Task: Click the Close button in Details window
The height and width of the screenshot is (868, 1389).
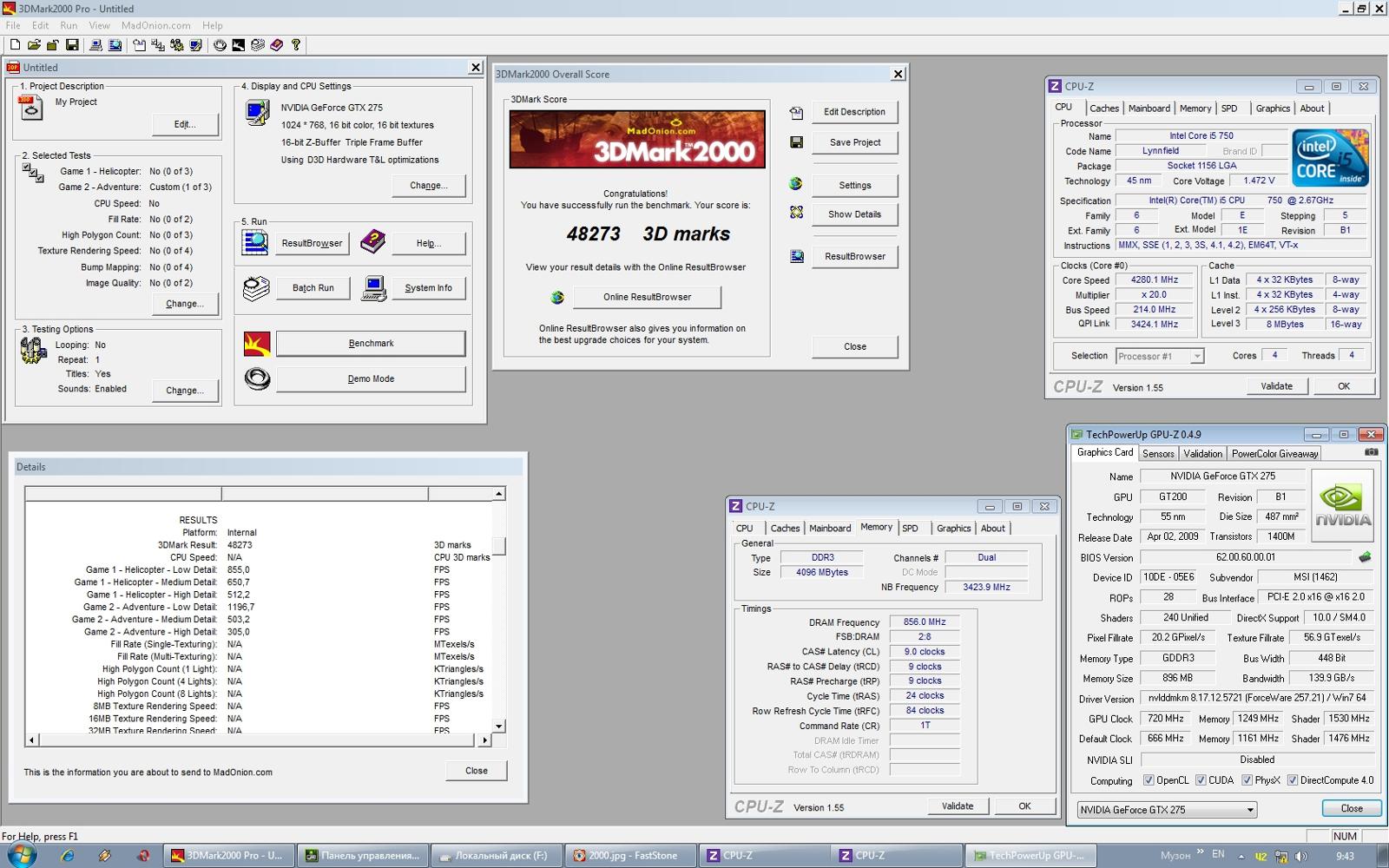Action: tap(476, 771)
